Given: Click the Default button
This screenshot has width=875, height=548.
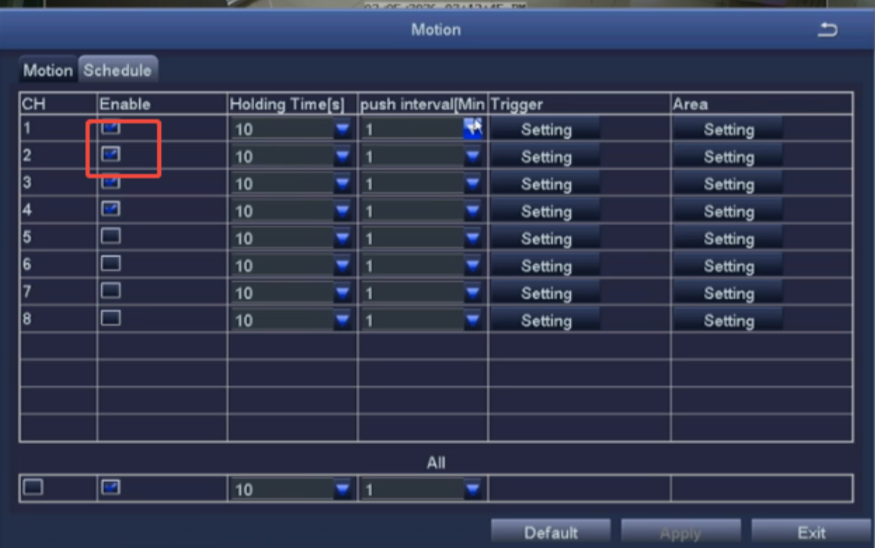Looking at the screenshot, I should [x=551, y=533].
